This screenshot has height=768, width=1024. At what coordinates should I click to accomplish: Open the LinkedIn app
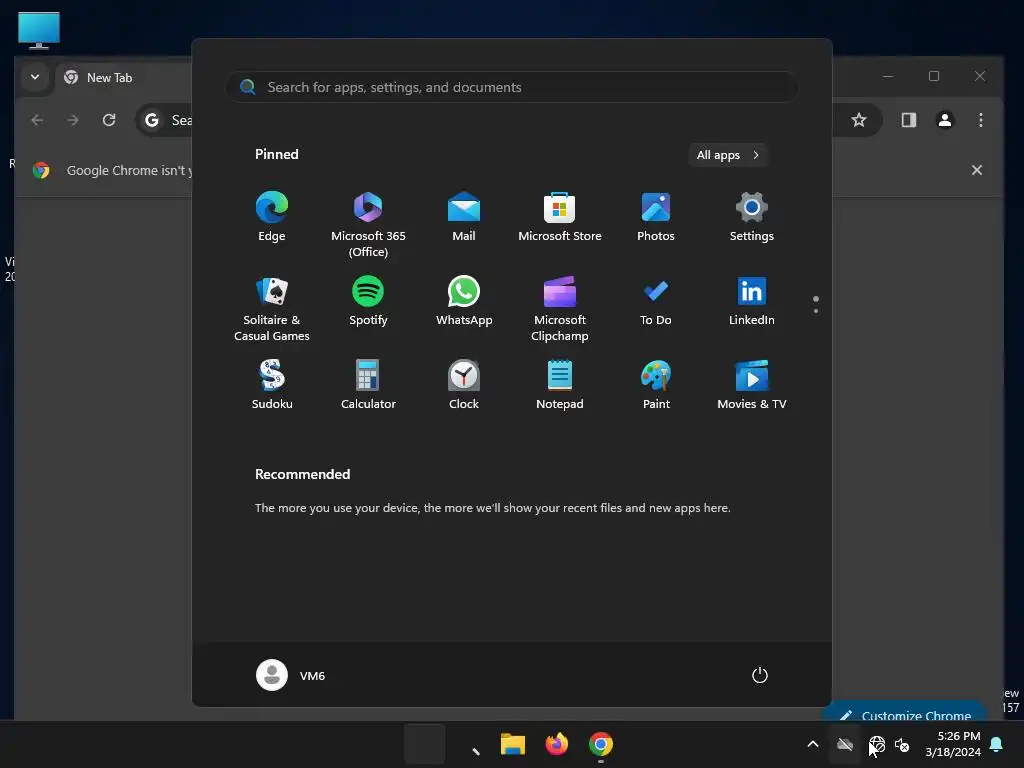(x=752, y=301)
